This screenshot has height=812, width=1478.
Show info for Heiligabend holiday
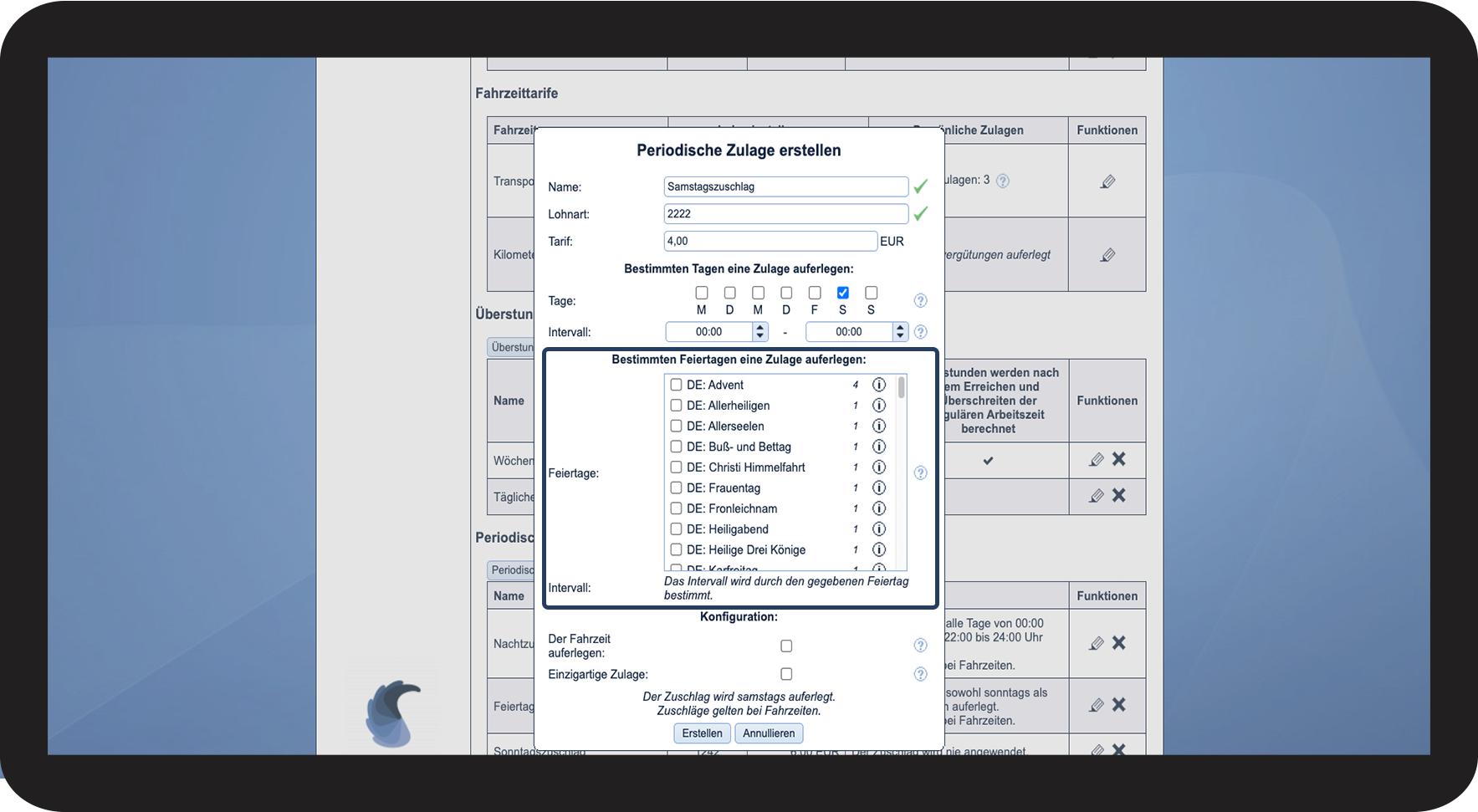(878, 529)
